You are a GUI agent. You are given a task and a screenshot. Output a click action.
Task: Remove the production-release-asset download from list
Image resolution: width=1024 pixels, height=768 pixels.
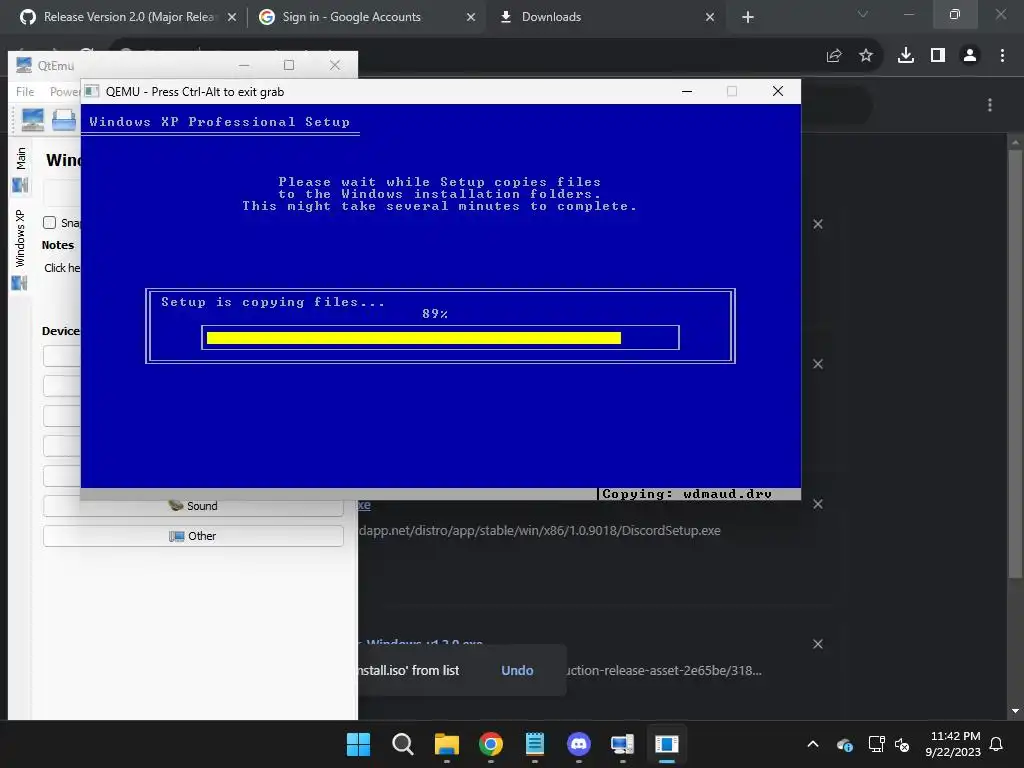click(818, 644)
